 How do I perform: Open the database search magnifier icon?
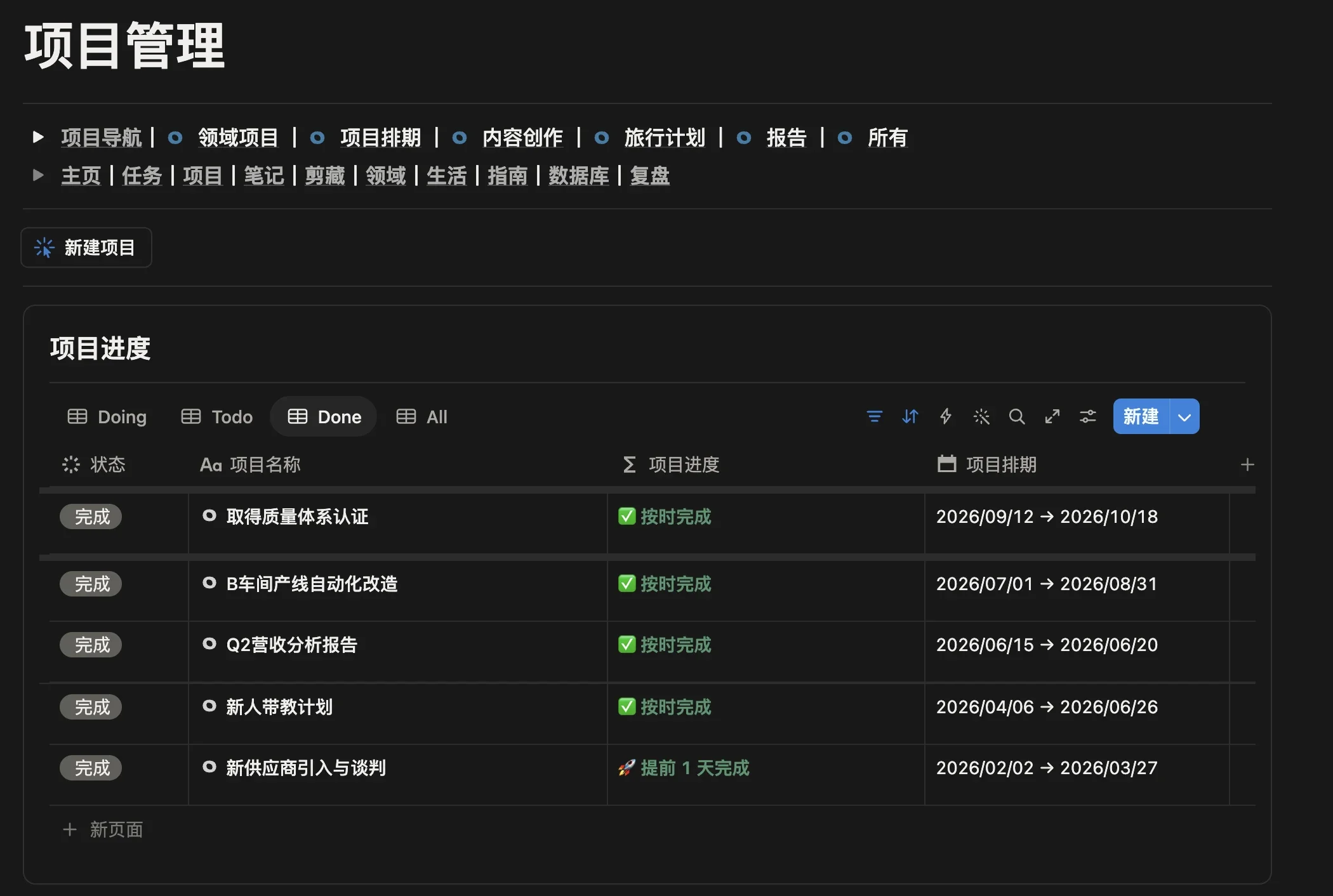[1016, 416]
